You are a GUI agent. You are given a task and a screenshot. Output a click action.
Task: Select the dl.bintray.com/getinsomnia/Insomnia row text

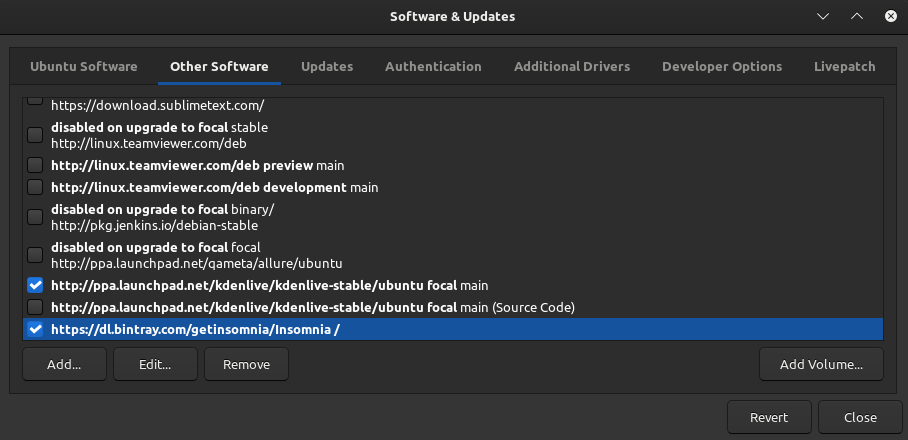pyautogui.click(x=195, y=329)
